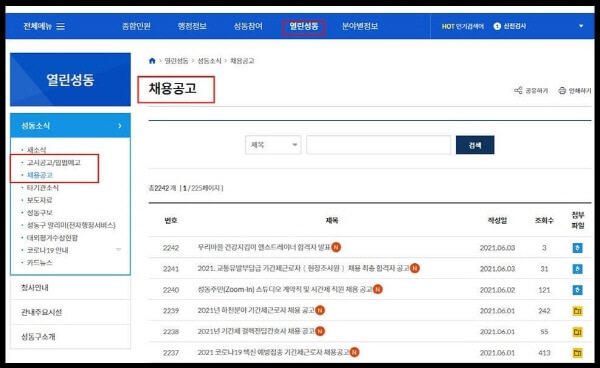Click the search keyword input field

tap(378, 145)
